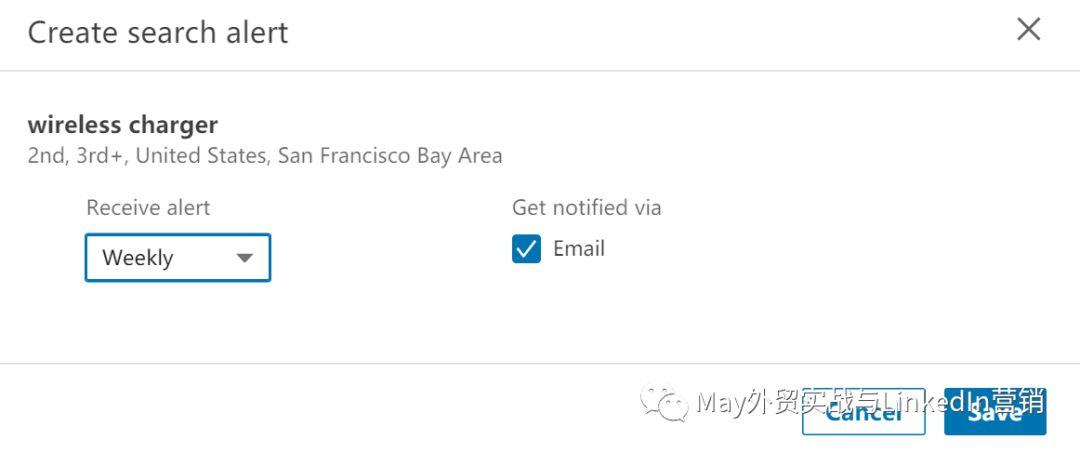Open the Receive alert frequency dropdown
1080x453 pixels.
click(178, 257)
